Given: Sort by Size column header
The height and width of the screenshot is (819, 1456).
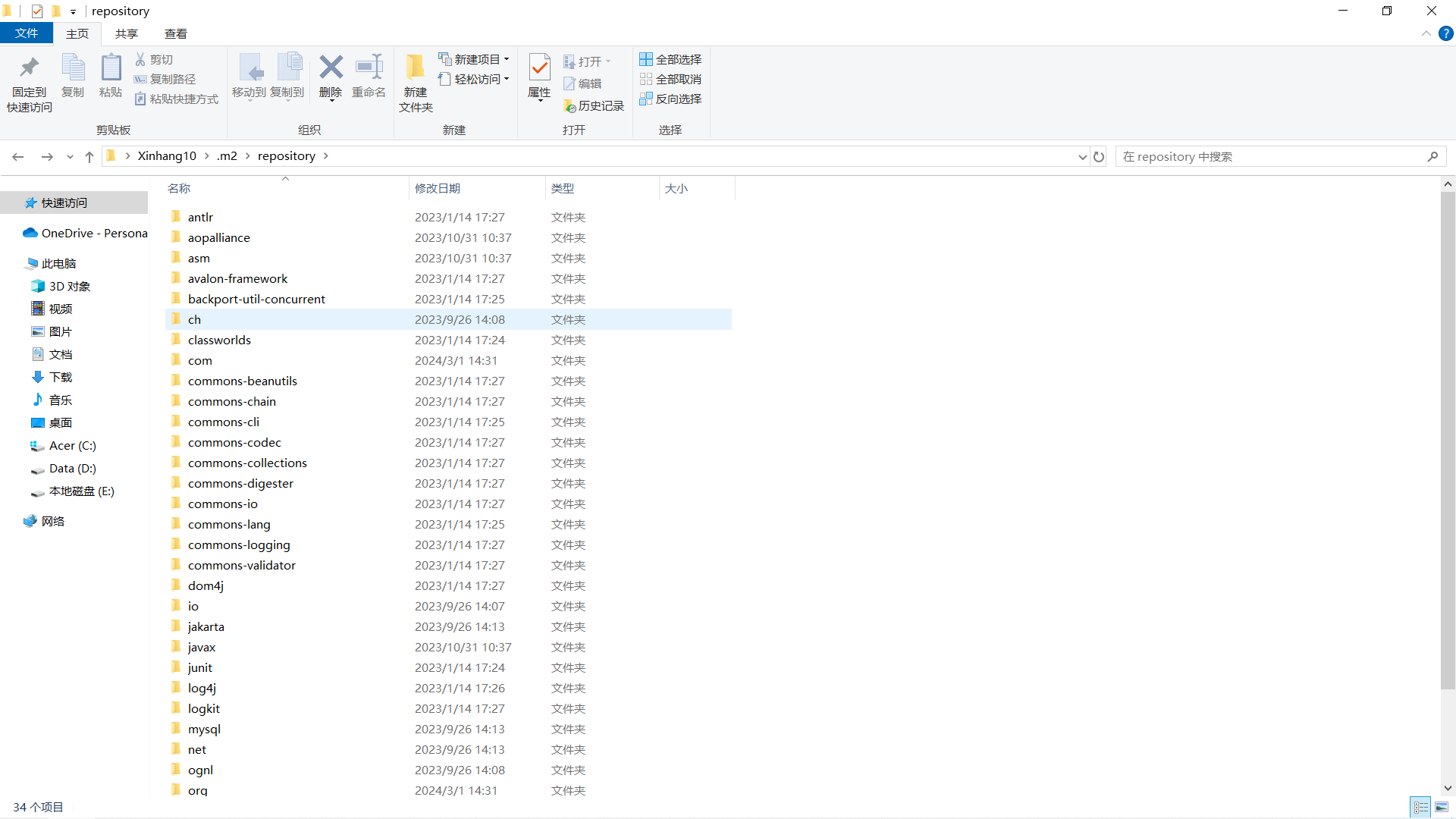Looking at the screenshot, I should [x=697, y=188].
